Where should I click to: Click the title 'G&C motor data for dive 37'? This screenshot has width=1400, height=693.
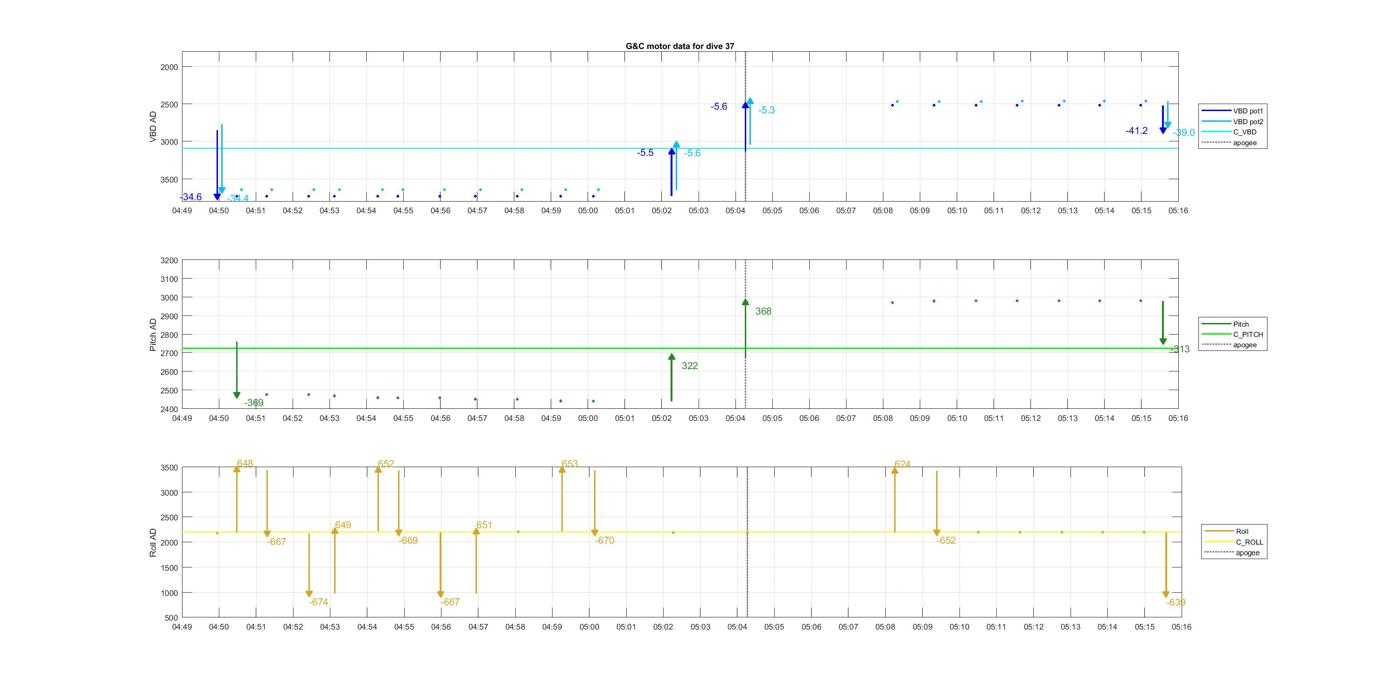(680, 46)
